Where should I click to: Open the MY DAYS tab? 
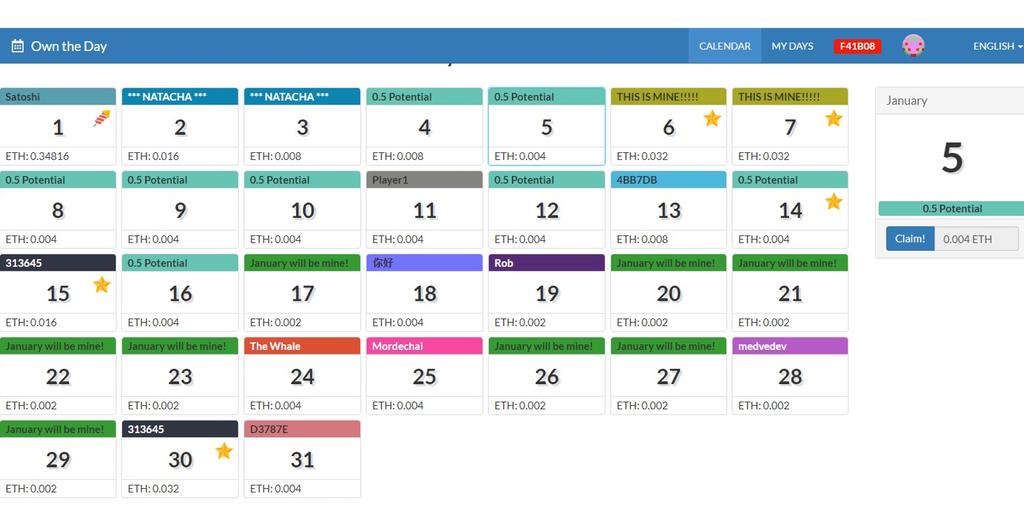[x=792, y=46]
